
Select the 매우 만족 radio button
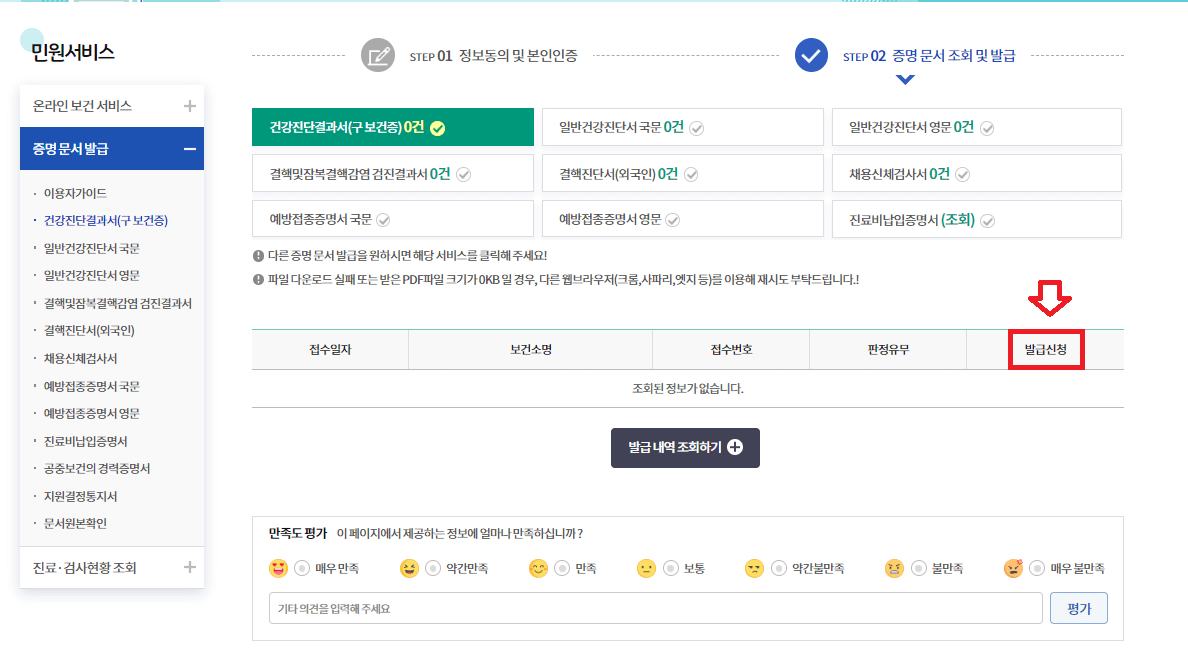click(x=302, y=568)
